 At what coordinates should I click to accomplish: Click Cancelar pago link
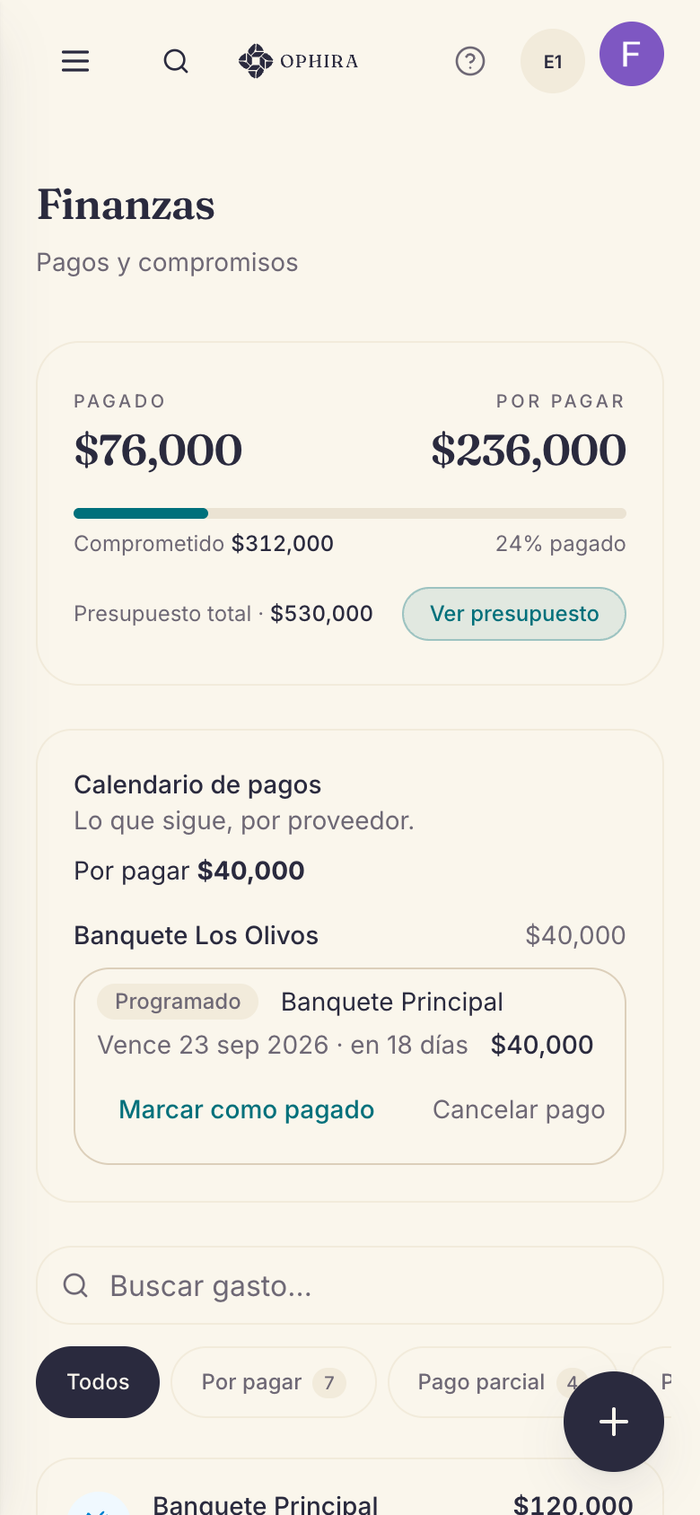[x=519, y=1110]
